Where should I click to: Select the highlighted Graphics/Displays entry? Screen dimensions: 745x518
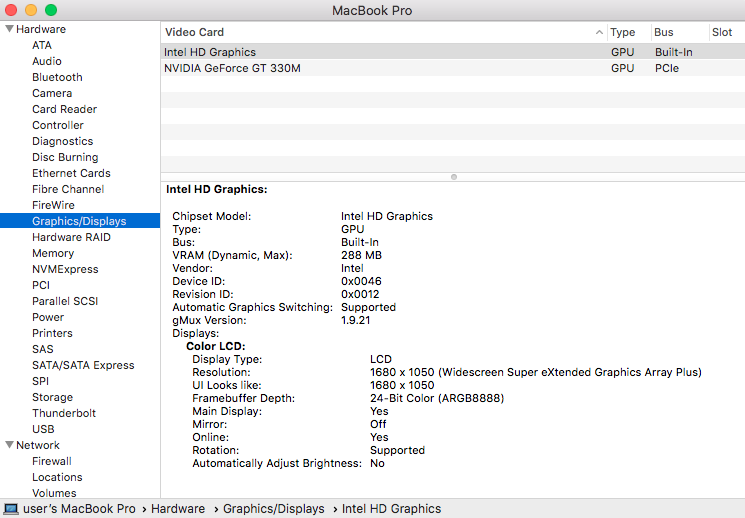tap(80, 221)
